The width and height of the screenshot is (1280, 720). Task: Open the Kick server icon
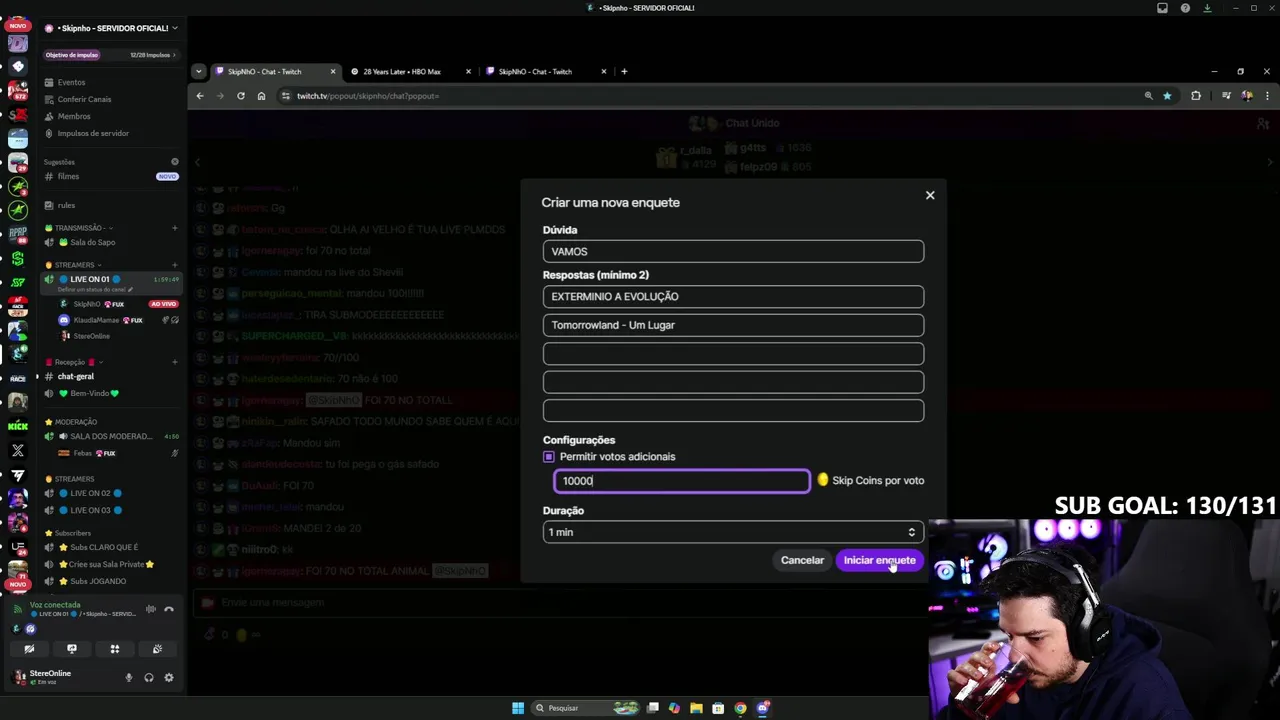click(18, 426)
